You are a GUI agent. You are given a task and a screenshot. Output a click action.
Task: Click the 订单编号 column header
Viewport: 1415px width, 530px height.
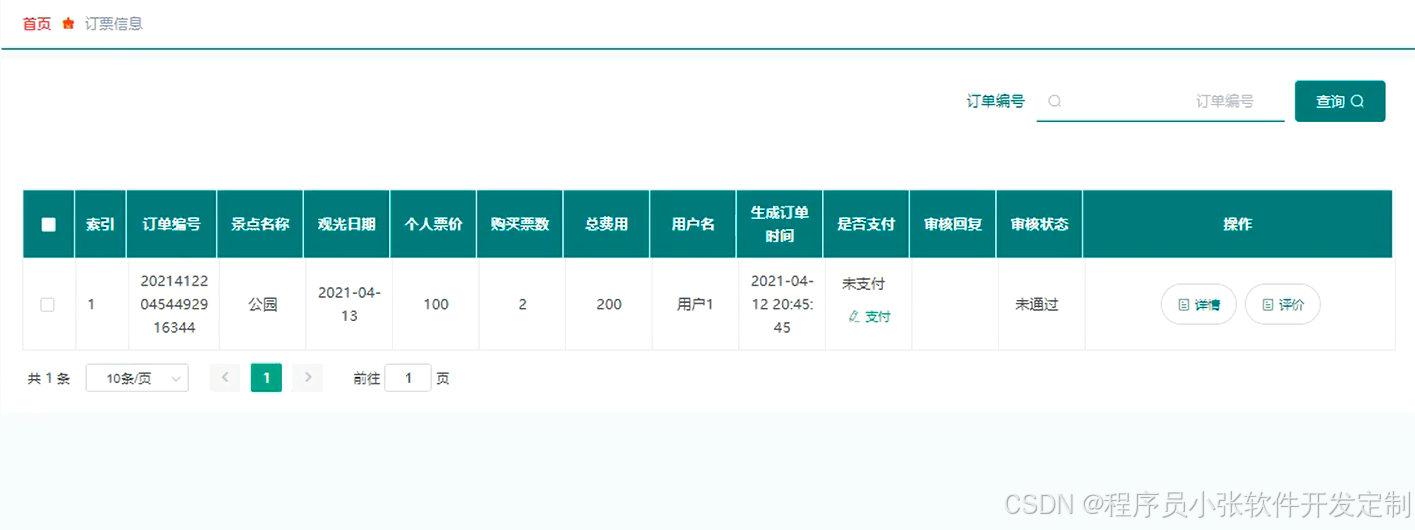[172, 224]
